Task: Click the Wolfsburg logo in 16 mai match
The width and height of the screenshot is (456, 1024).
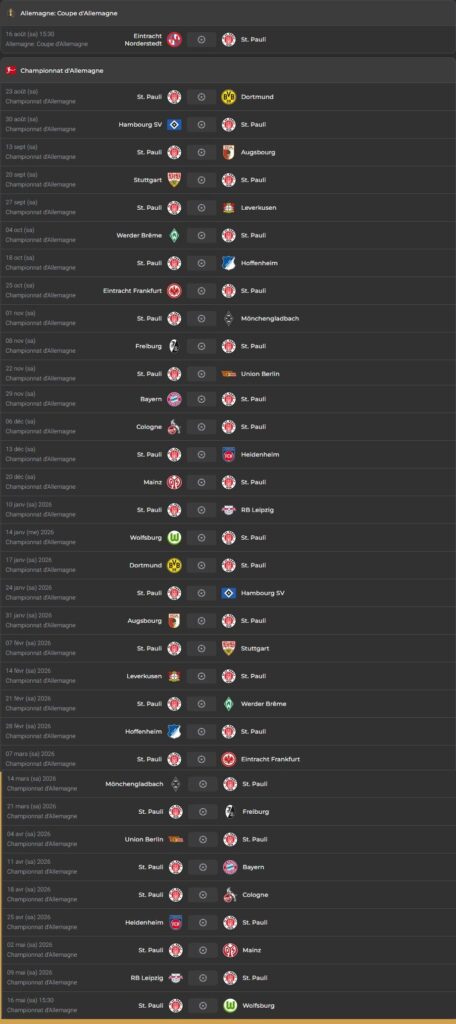Action: [x=230, y=1006]
